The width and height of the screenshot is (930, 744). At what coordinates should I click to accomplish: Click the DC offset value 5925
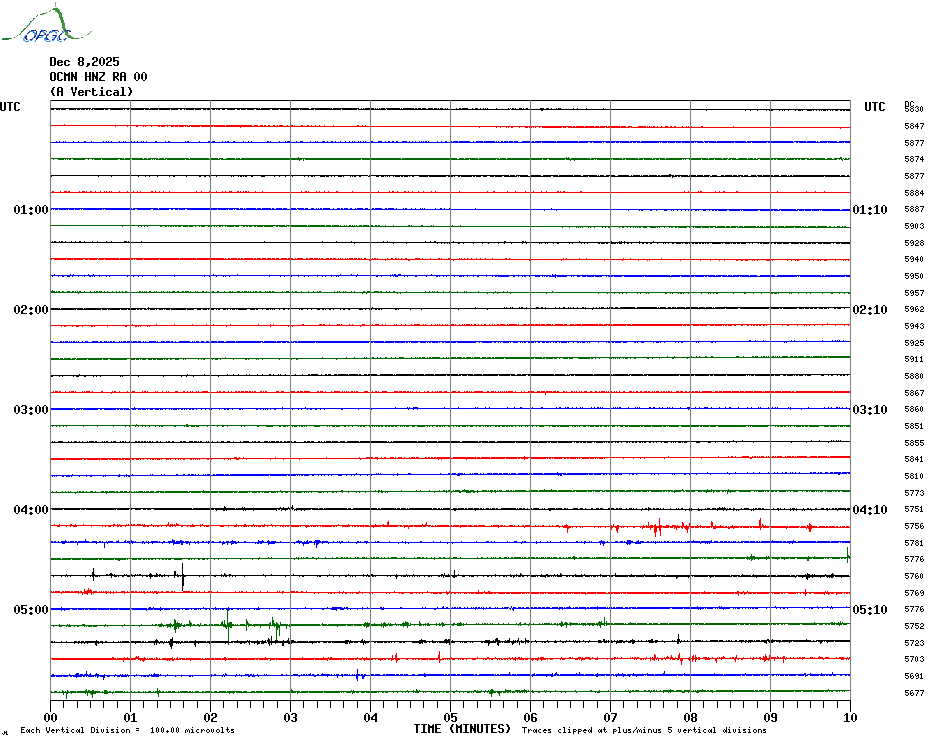pos(914,344)
